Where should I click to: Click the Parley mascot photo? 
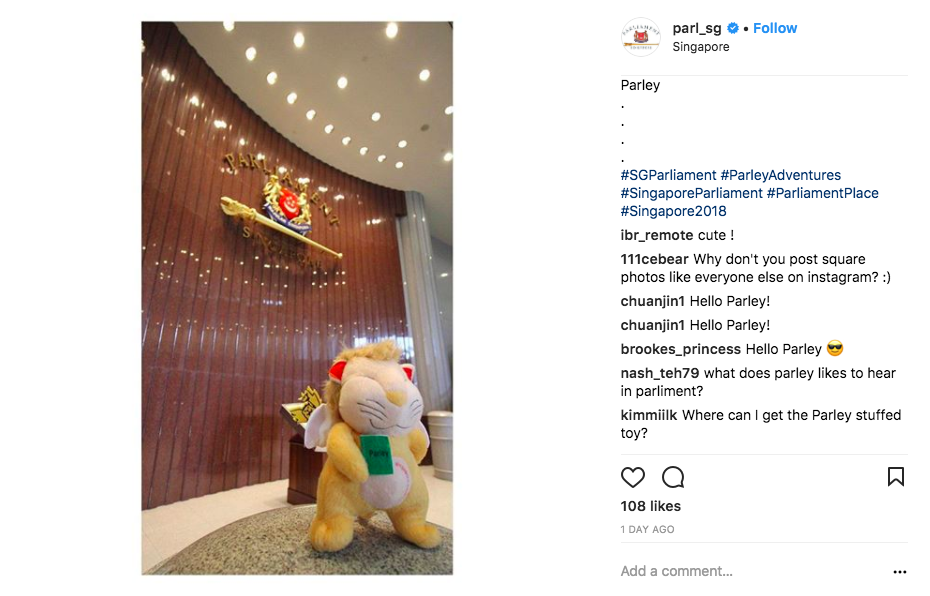point(297,298)
